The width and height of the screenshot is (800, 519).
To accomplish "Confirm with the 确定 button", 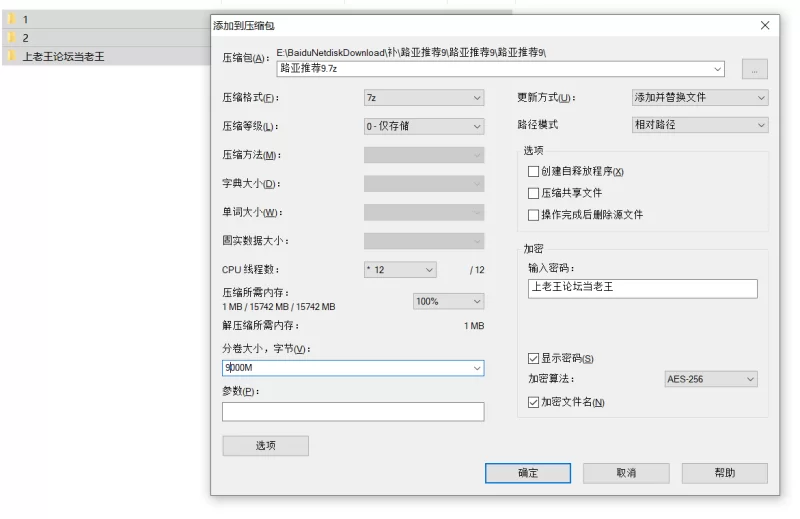I will coord(528,473).
